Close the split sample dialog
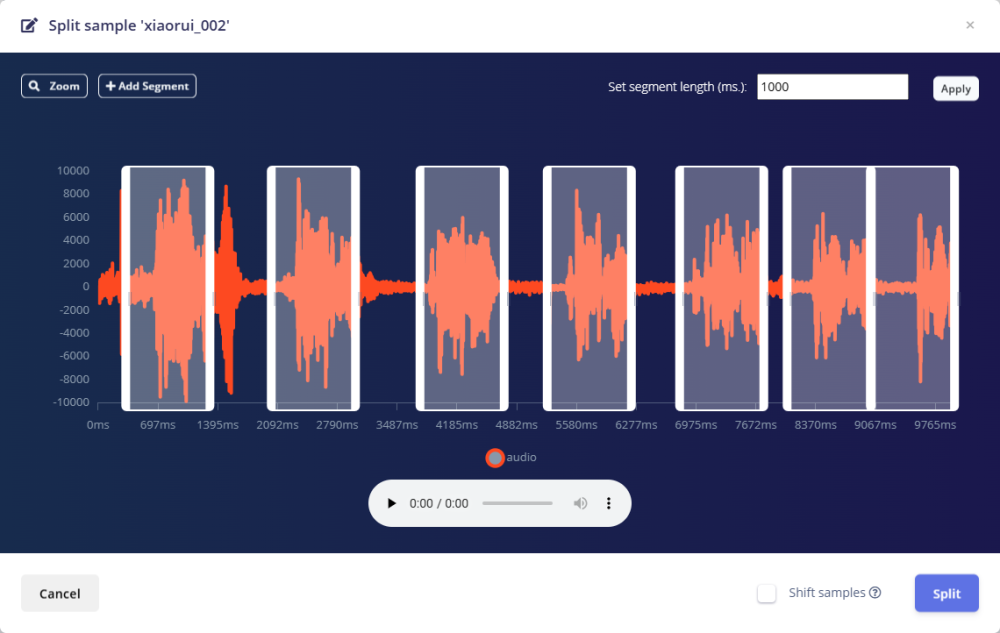Screen dimensions: 1000x633 969,25
